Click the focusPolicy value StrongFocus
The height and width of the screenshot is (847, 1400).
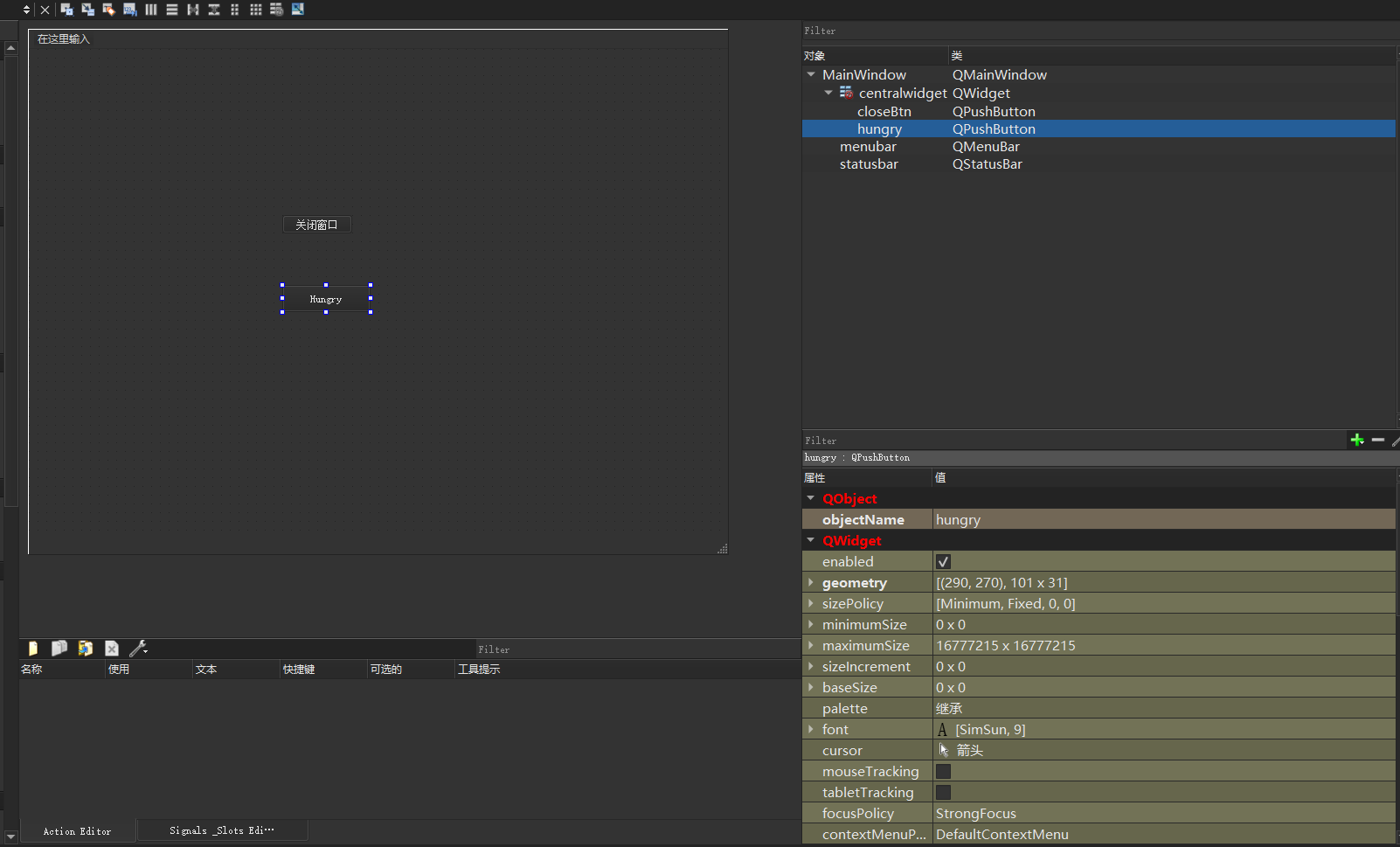1164,813
